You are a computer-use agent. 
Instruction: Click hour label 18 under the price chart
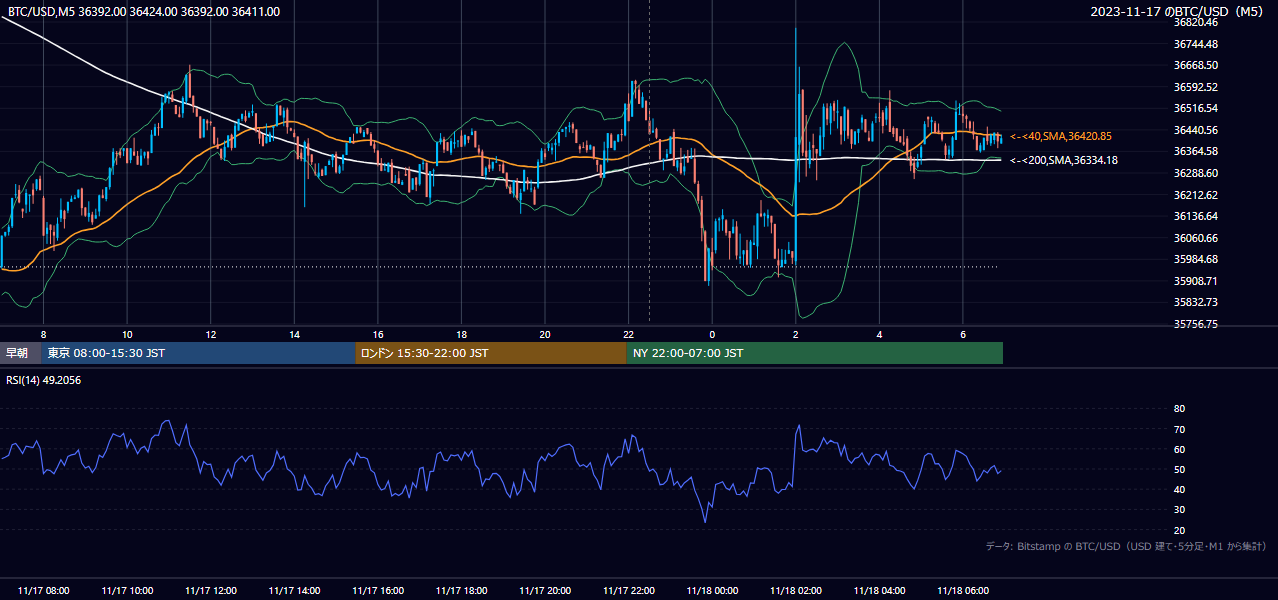[x=461, y=334]
